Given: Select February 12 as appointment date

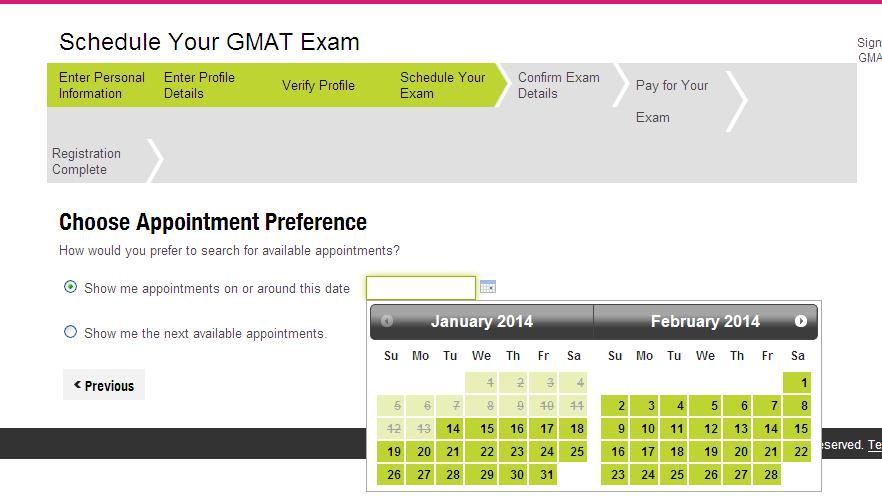Looking at the screenshot, I should click(x=705, y=429).
